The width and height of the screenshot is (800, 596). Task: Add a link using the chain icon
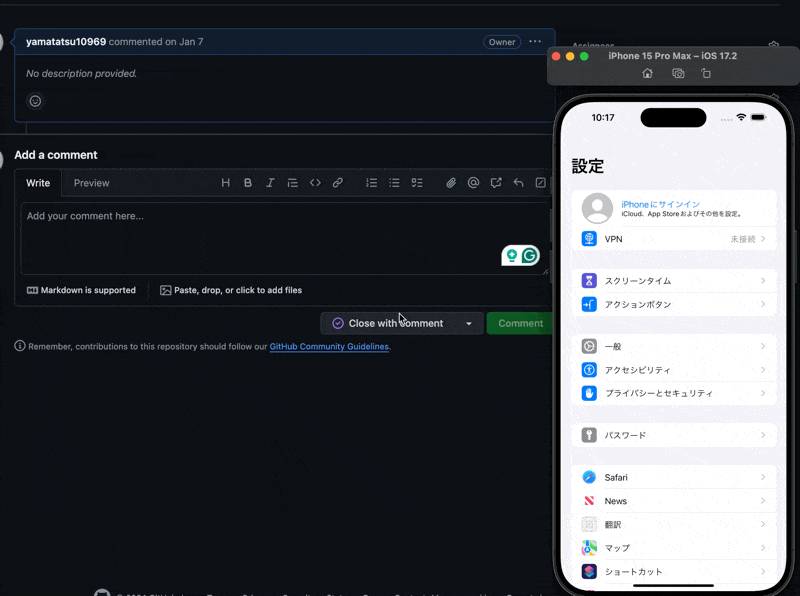(x=338, y=183)
